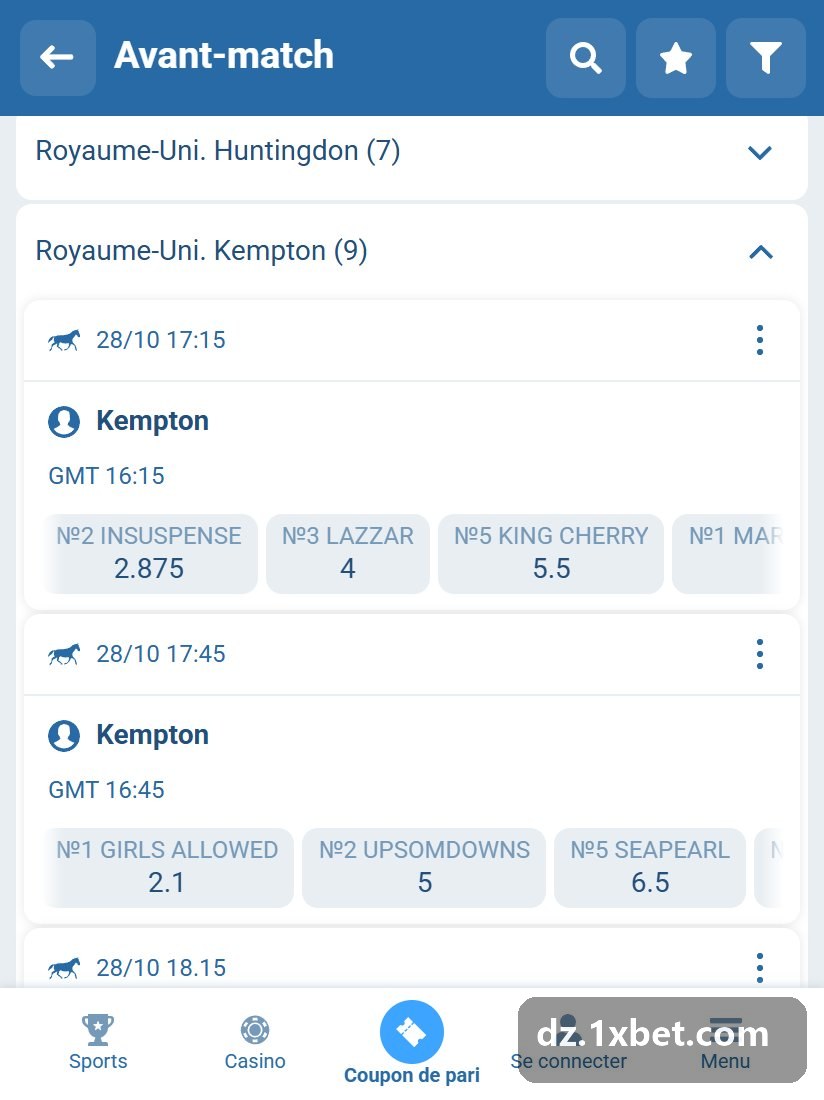Screen dimensions: 824x1100
Task: Expand Royaume-Uni. Huntingdon (7) section
Action: [412, 152]
